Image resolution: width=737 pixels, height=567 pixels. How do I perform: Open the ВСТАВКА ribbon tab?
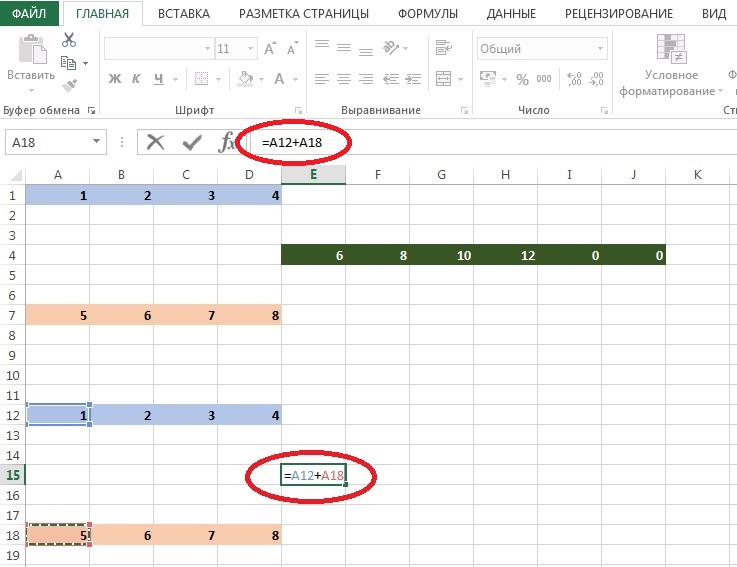[183, 14]
